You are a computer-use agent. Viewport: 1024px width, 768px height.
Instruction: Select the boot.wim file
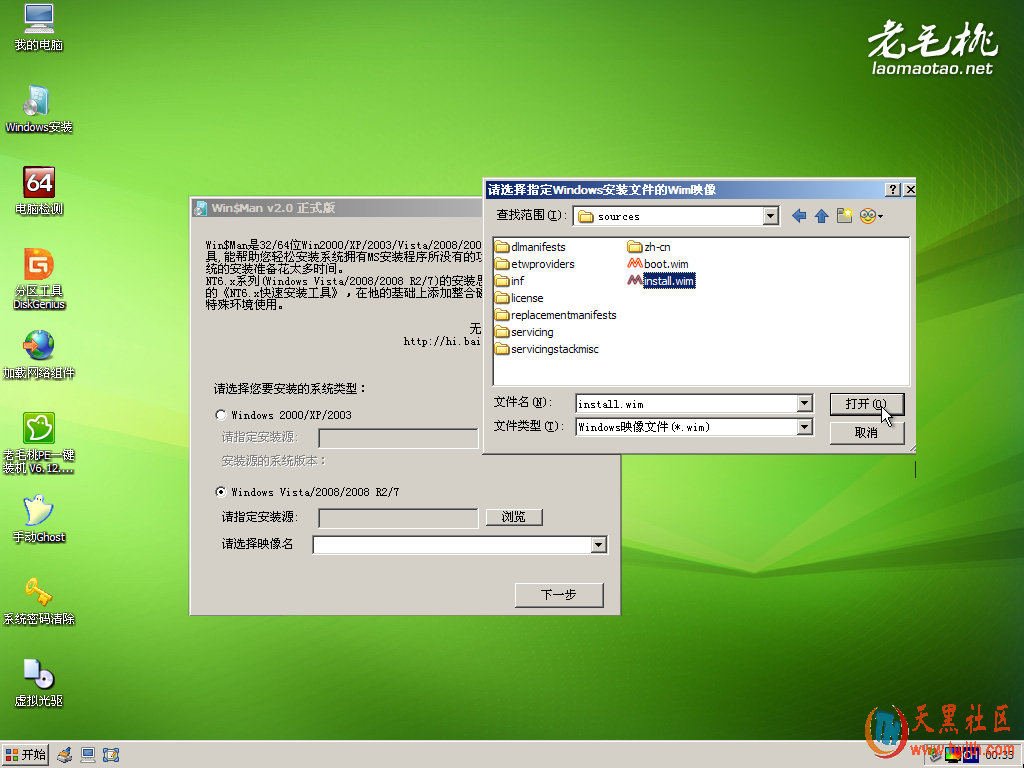point(665,264)
